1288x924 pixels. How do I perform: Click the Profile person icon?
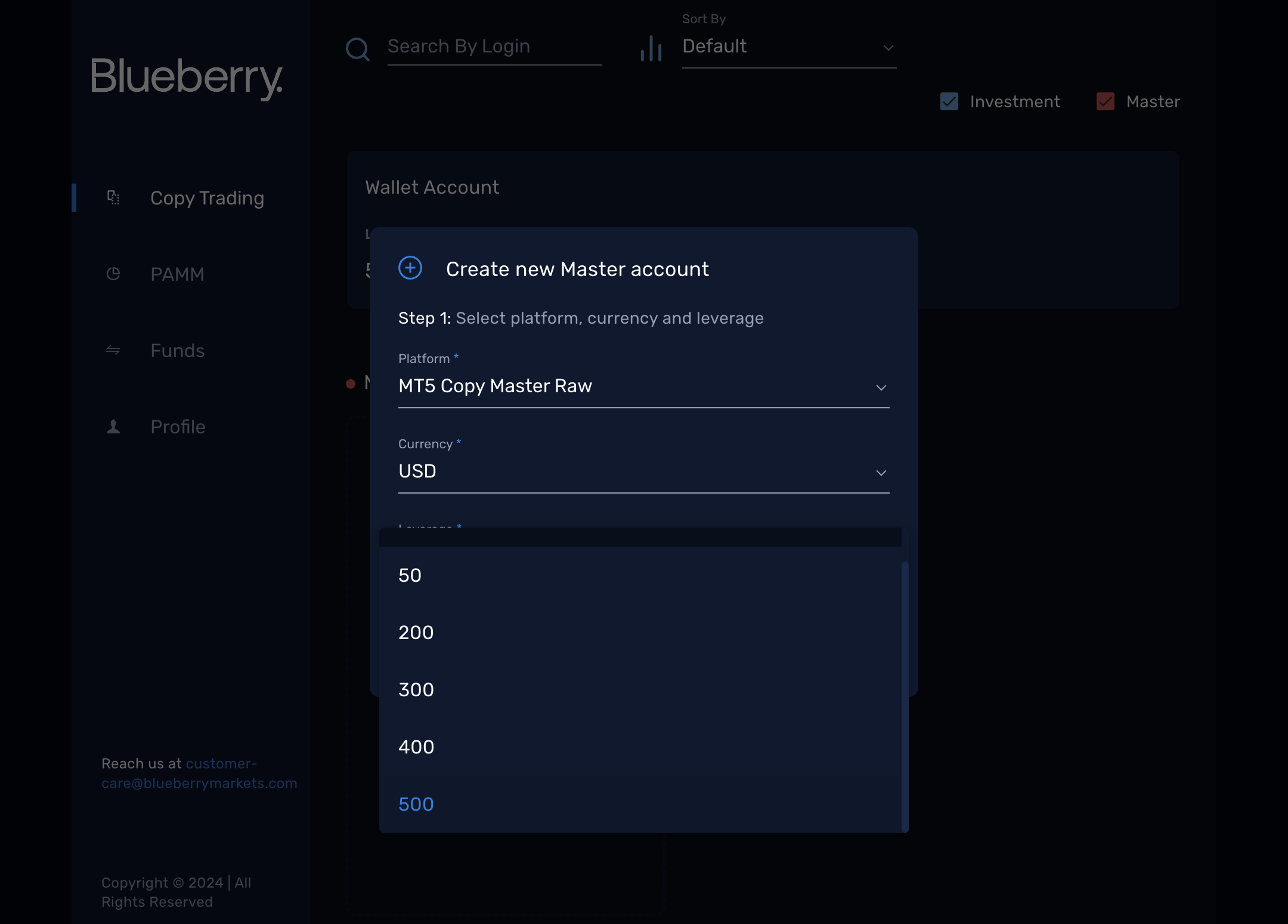113,426
